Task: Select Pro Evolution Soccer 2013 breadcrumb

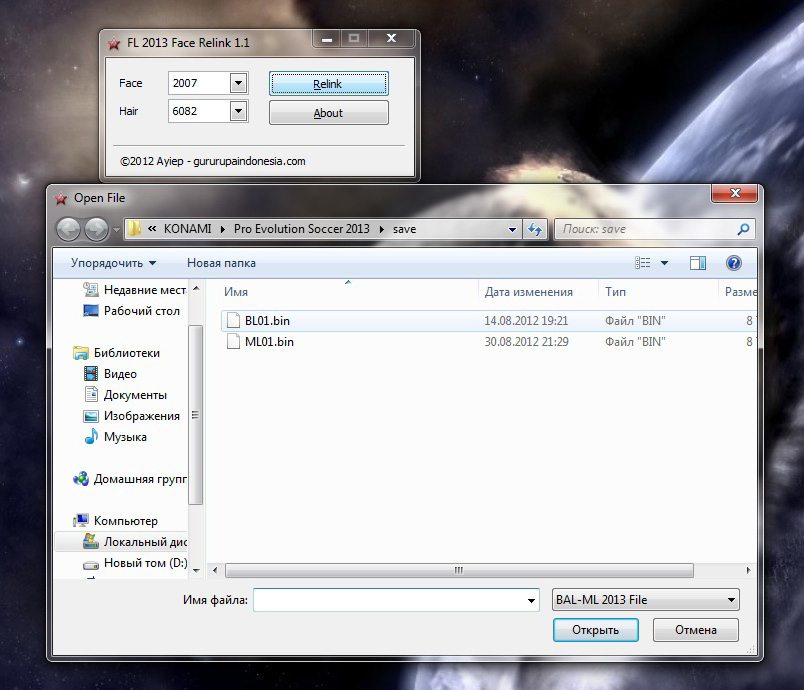Action: click(302, 229)
